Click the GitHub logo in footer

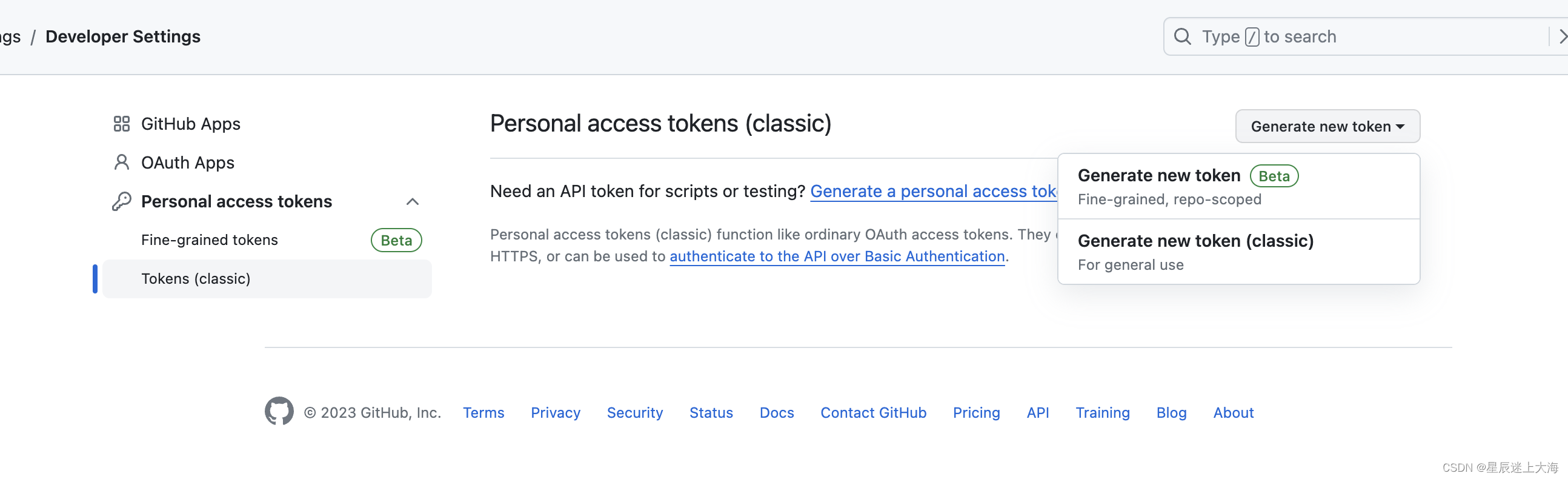(x=279, y=411)
